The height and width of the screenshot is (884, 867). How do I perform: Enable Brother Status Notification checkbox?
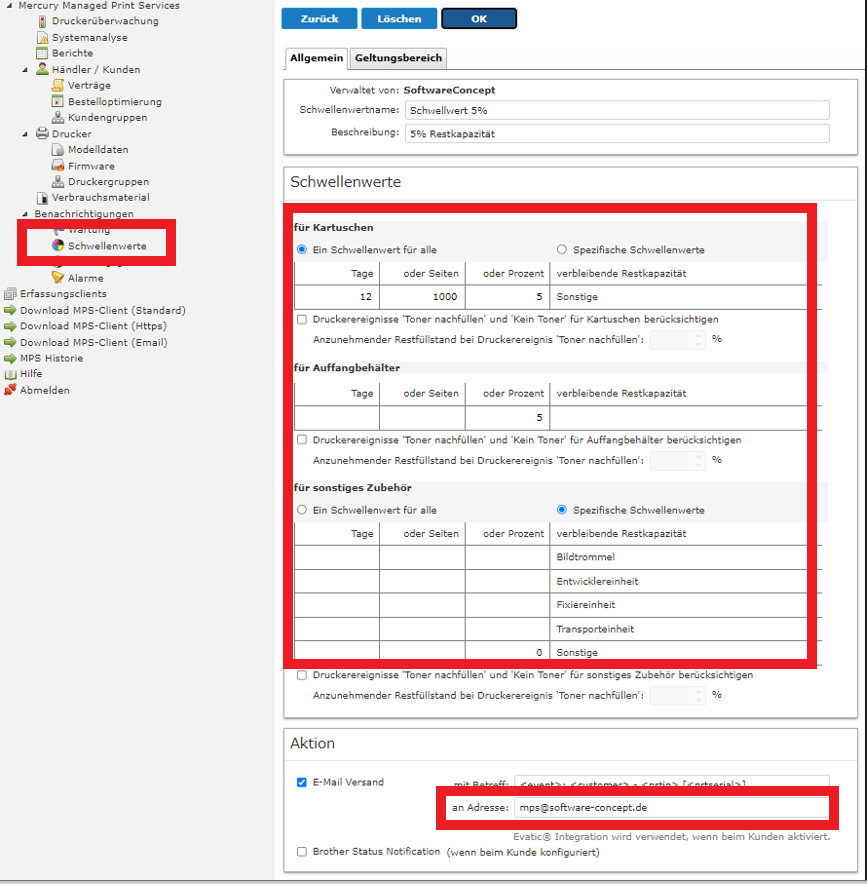coord(302,852)
